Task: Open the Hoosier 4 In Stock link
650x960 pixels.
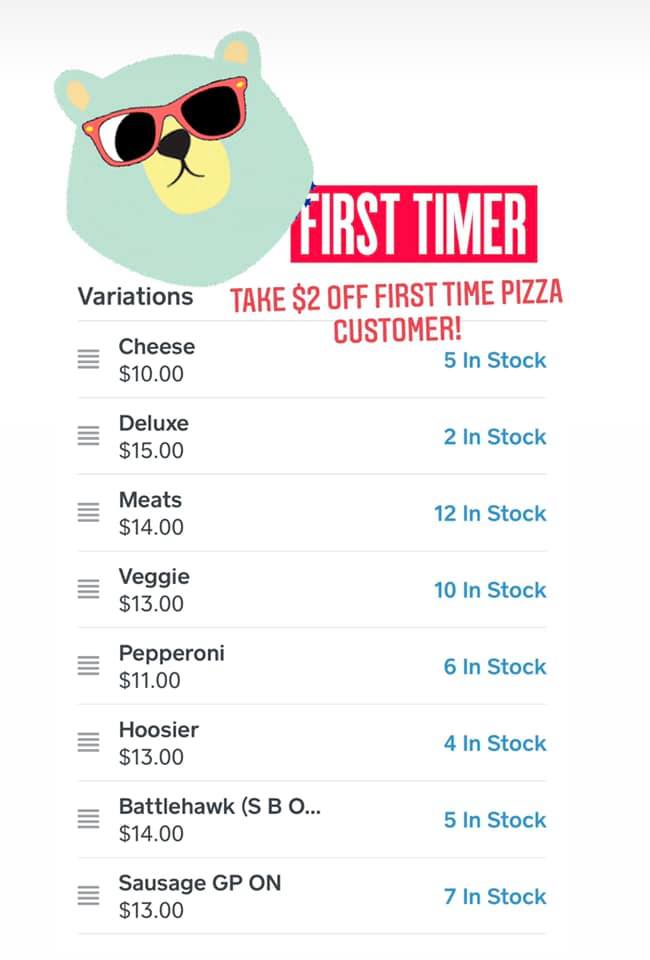Action: [x=495, y=743]
